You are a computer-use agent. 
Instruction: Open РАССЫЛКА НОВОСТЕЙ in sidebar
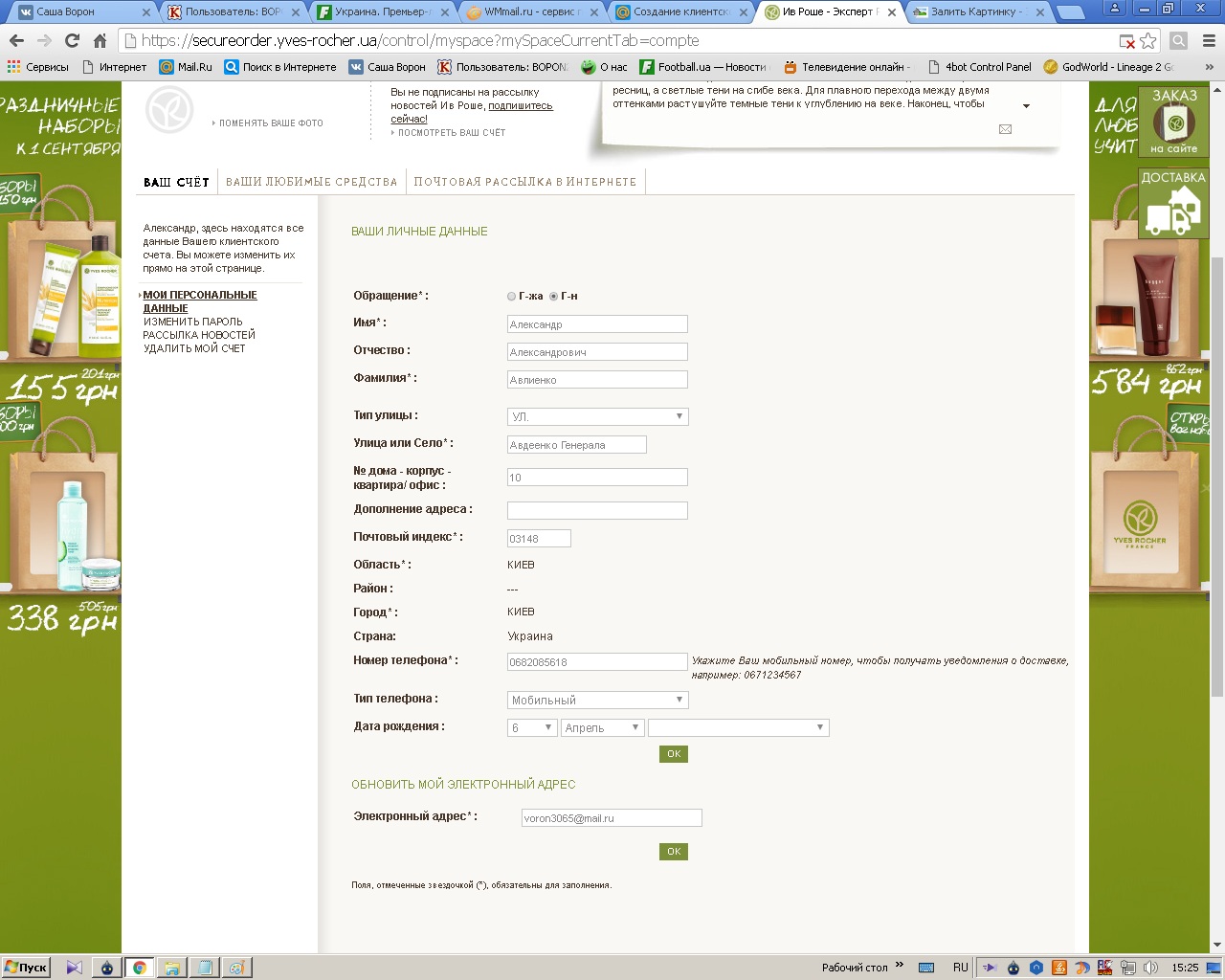pos(199,335)
